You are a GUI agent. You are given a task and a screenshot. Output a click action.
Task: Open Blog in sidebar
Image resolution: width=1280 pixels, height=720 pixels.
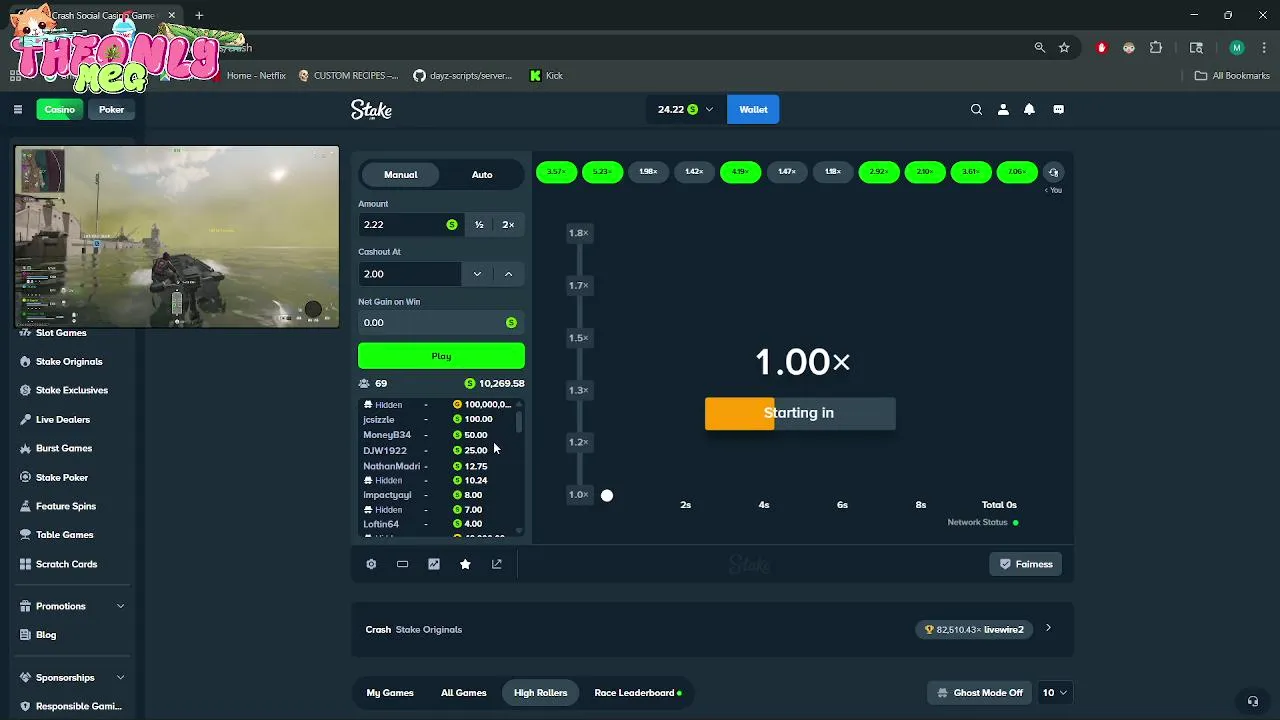pos(46,635)
